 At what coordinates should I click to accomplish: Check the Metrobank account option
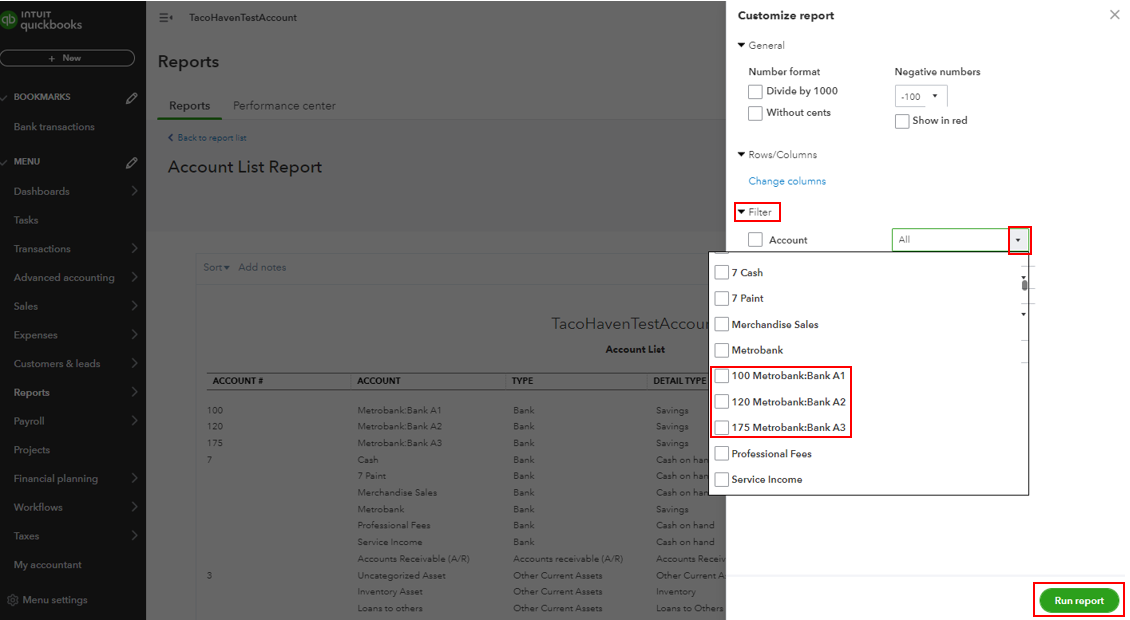click(721, 350)
